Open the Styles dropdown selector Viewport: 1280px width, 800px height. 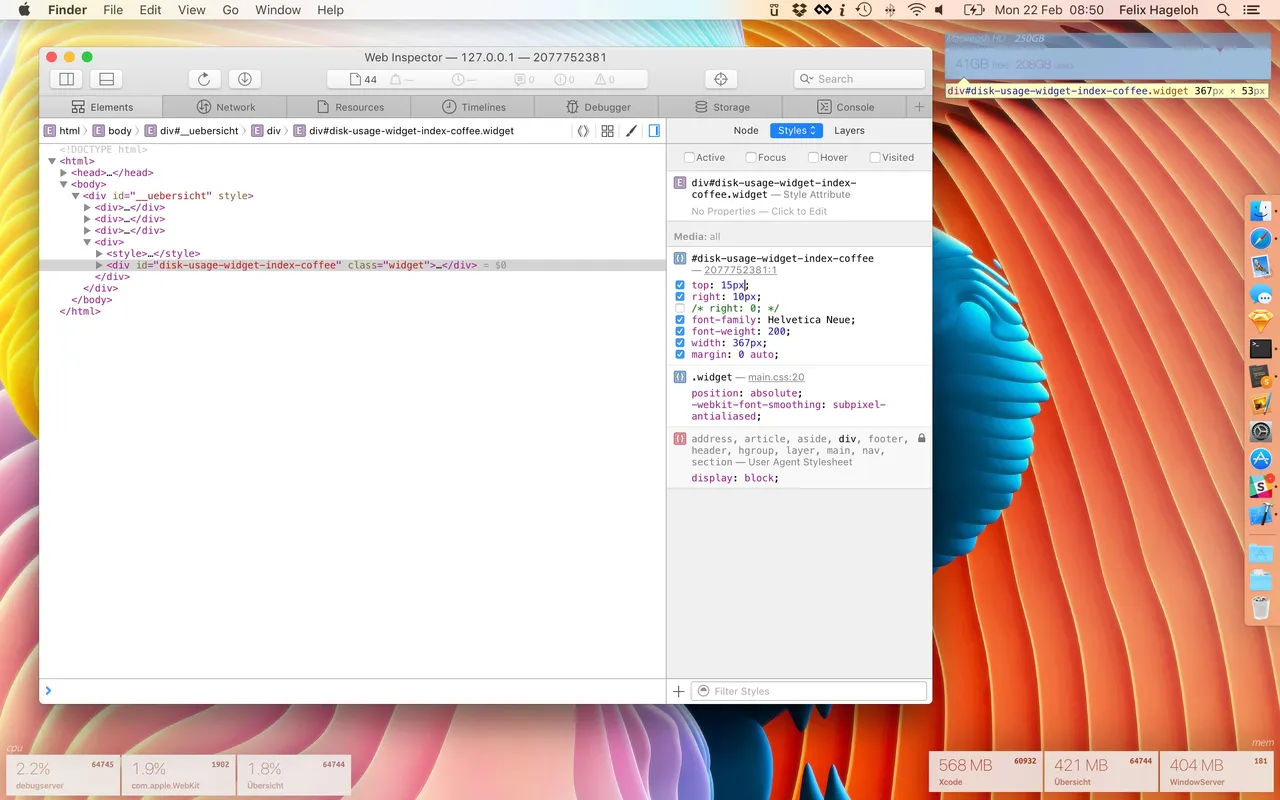click(796, 131)
